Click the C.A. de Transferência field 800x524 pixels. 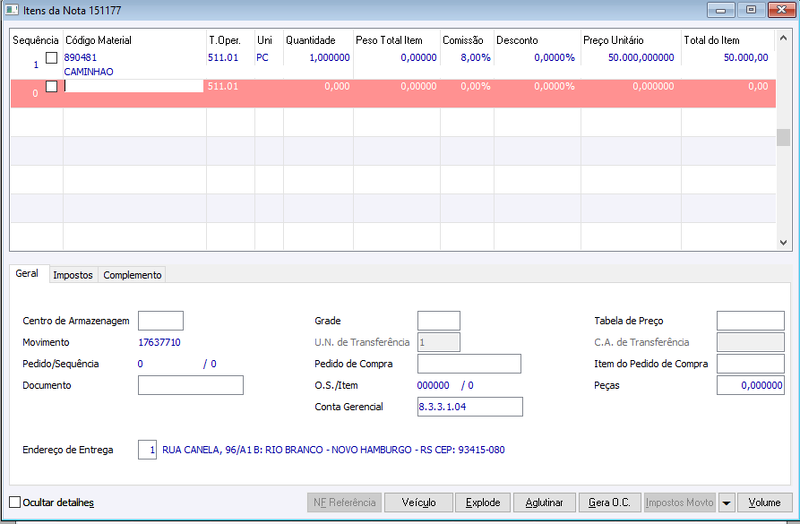(x=751, y=342)
